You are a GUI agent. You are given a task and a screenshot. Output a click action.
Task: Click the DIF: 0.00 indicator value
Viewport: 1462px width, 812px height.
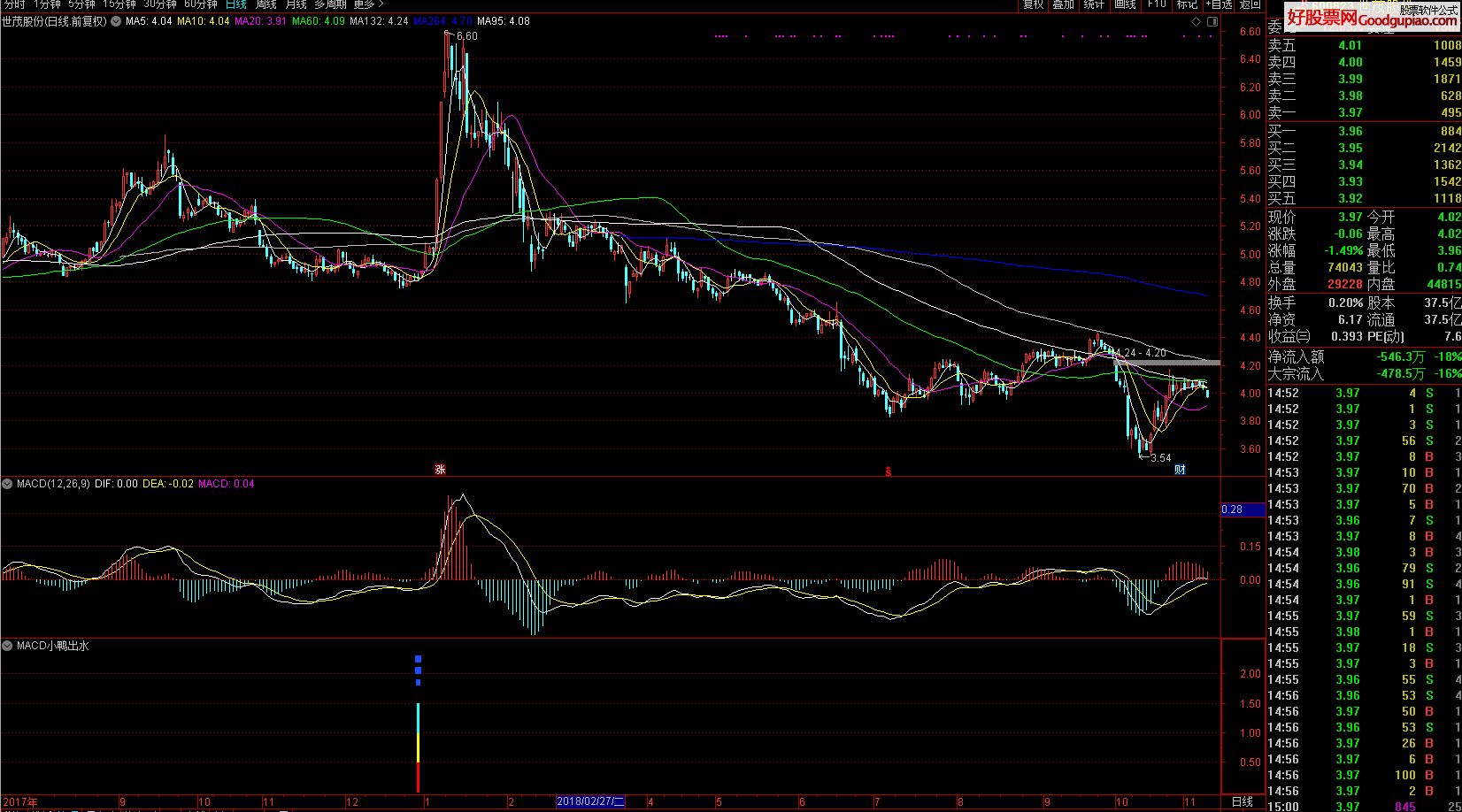[x=116, y=484]
